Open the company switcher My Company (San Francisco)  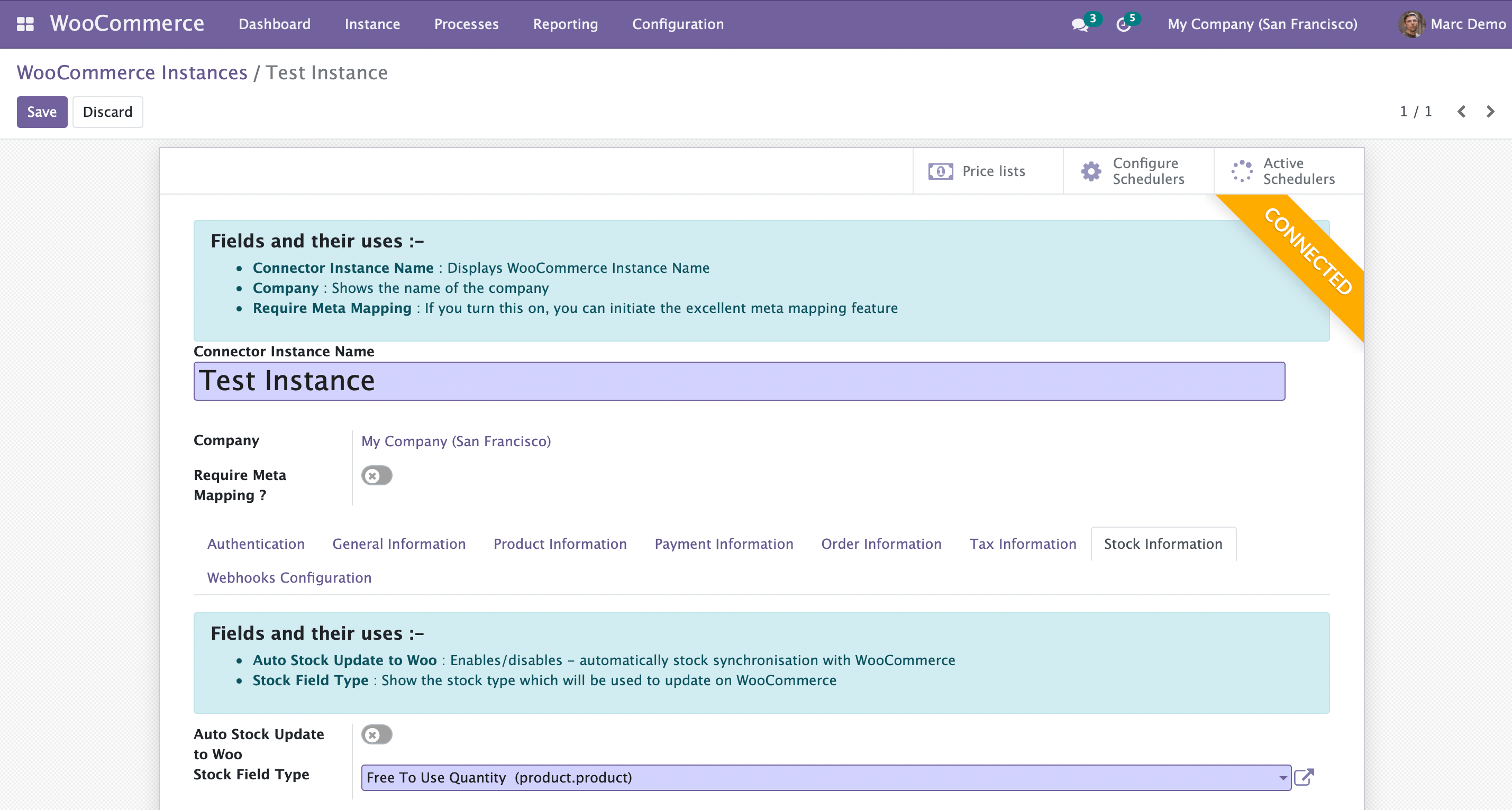(1262, 24)
